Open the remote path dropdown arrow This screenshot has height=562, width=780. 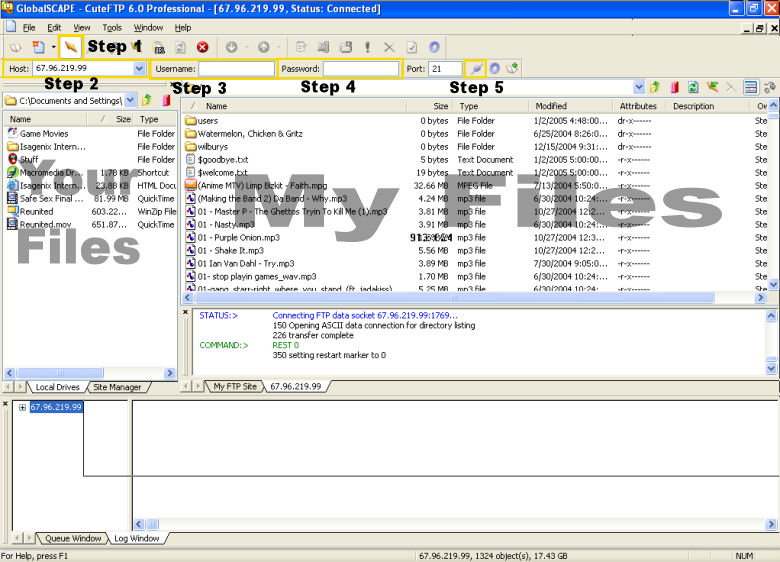coord(639,88)
